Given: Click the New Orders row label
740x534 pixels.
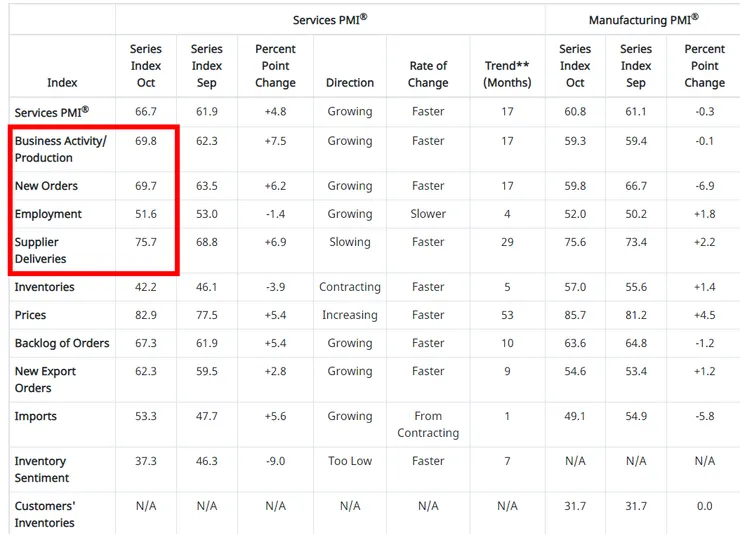Looking at the screenshot, I should pyautogui.click(x=46, y=186).
